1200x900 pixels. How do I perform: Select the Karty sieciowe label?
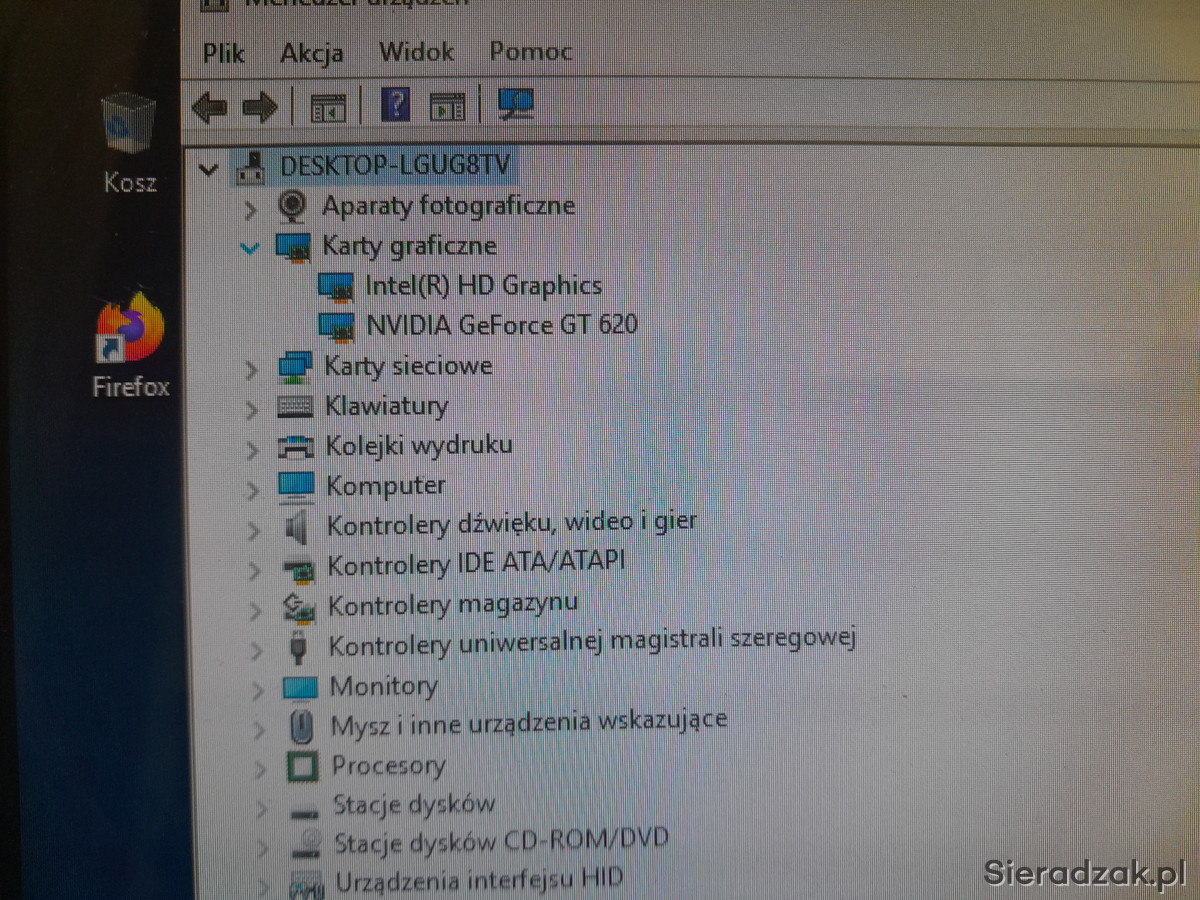[x=409, y=366]
